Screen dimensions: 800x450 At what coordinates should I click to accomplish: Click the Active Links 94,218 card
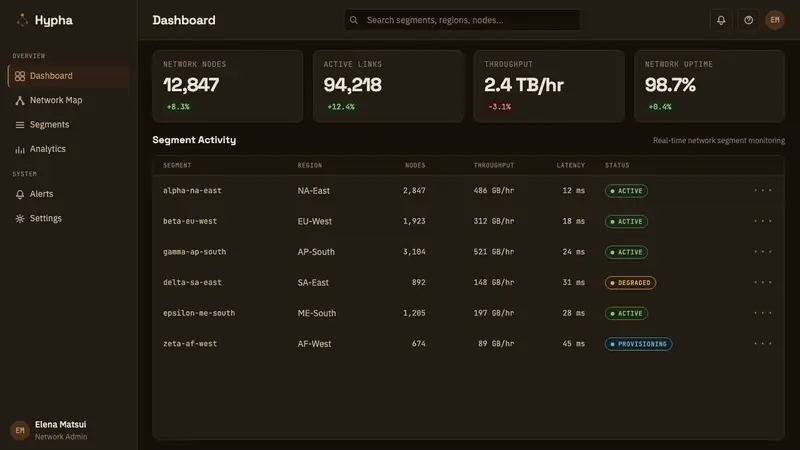point(388,86)
